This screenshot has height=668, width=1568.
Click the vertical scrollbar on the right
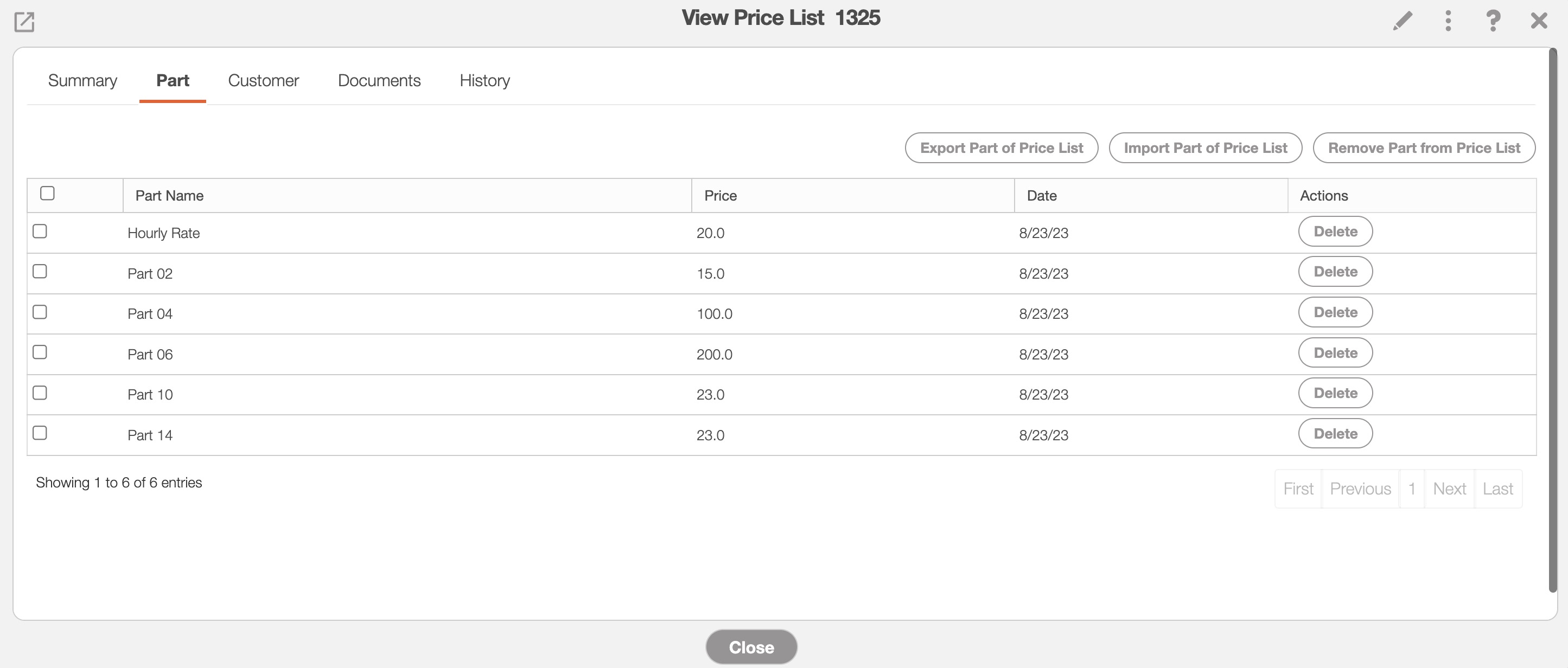point(1552,316)
